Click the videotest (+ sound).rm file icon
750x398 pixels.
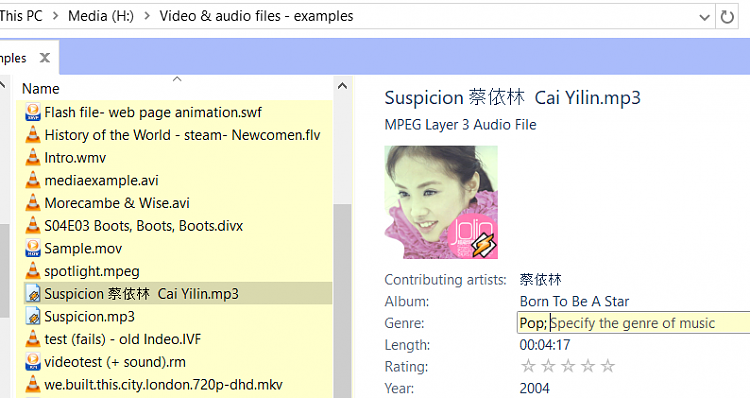(x=33, y=362)
